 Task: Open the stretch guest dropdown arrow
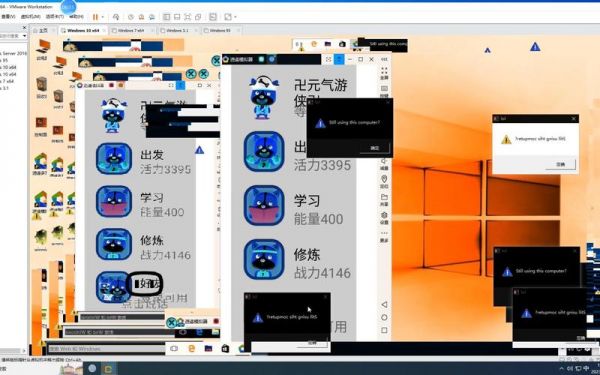[235, 17]
